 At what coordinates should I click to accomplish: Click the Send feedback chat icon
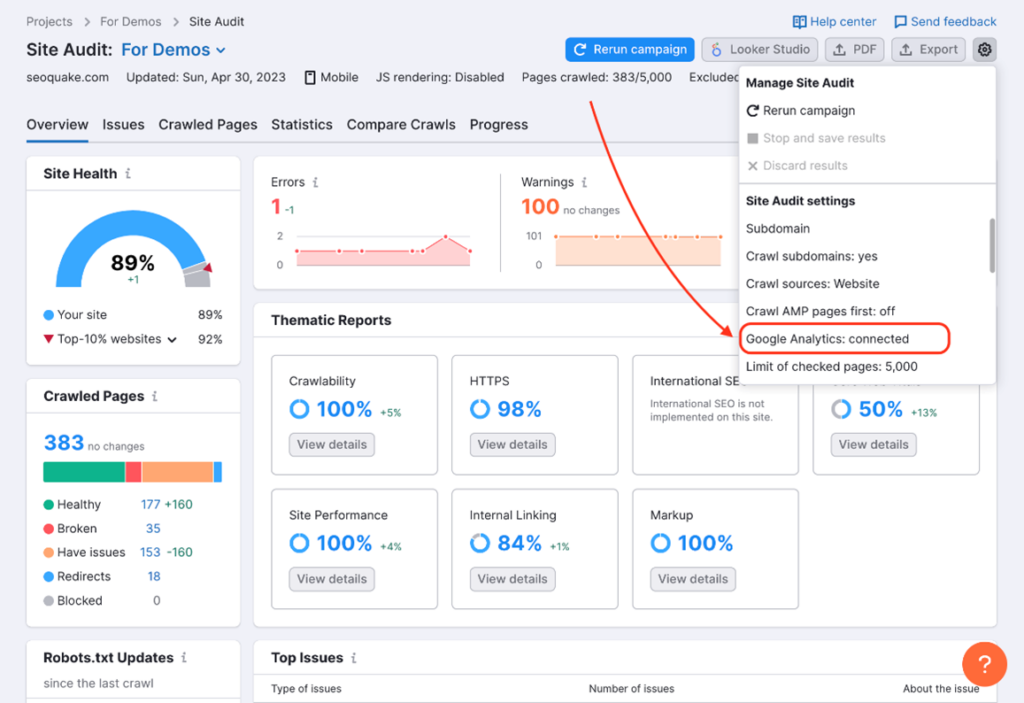(900, 22)
